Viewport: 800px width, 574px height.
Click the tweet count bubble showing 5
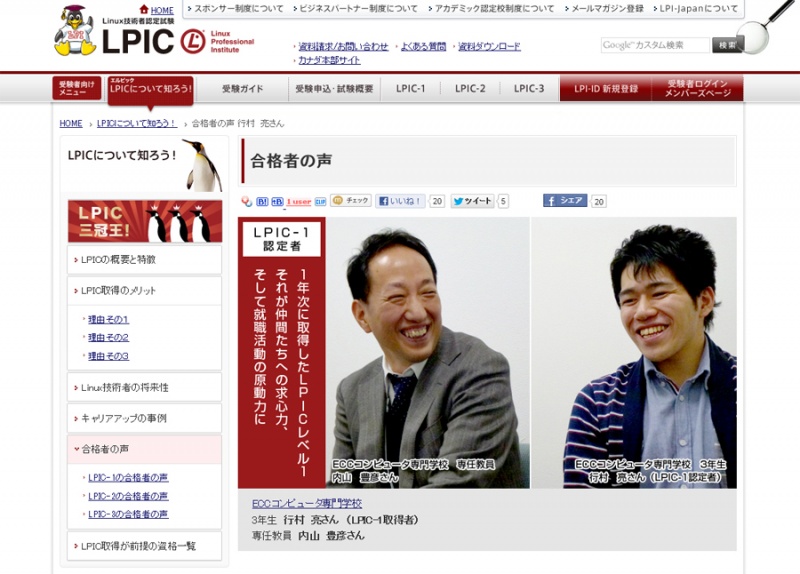(503, 202)
